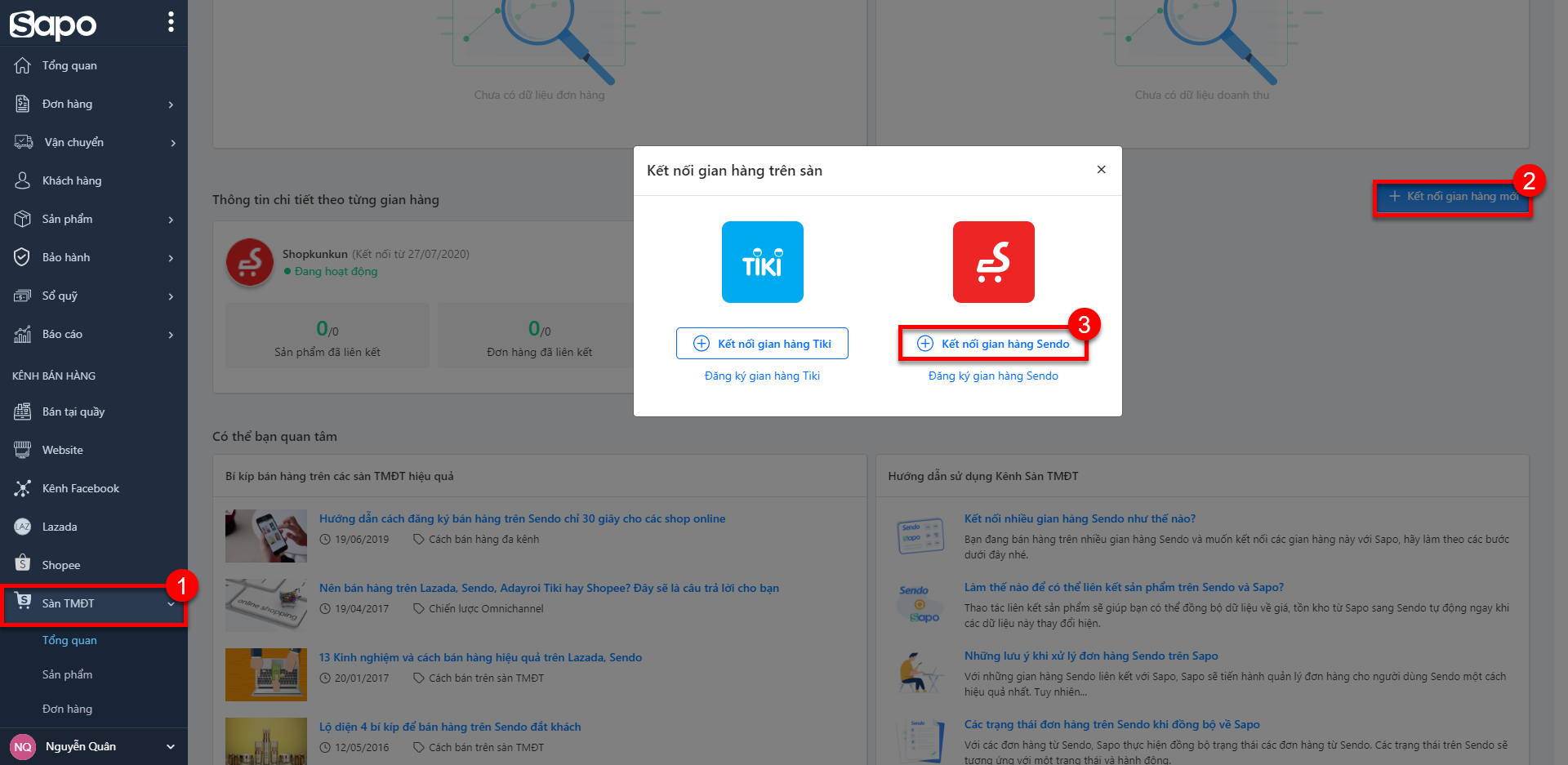Click the Sổ quỹ cash icon
Viewport: 1568px width, 765px height.
tap(23, 296)
